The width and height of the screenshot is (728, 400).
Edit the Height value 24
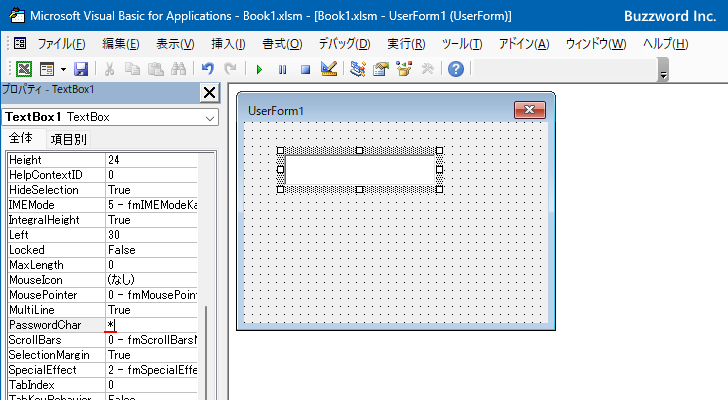(151, 160)
